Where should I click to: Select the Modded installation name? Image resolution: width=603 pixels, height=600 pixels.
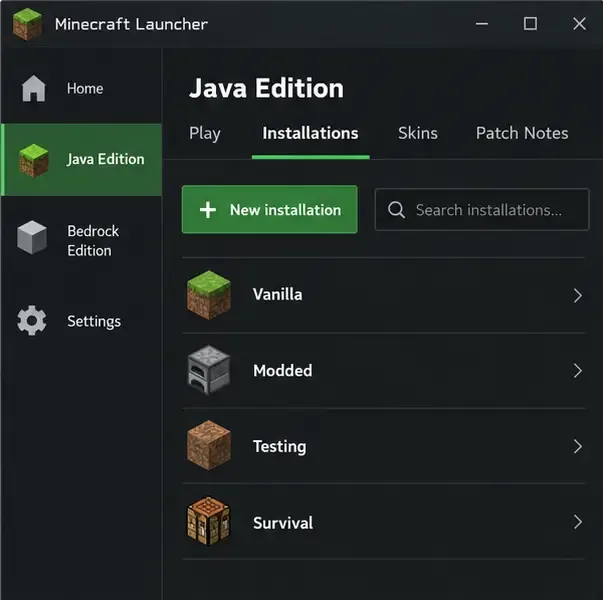[283, 371]
